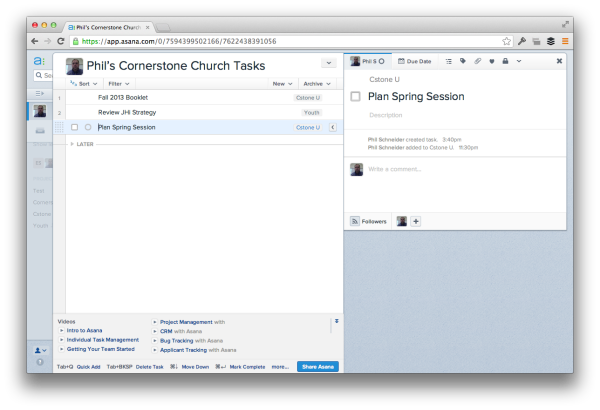Open the Filter dropdown
The height and width of the screenshot is (410, 600).
coord(119,84)
